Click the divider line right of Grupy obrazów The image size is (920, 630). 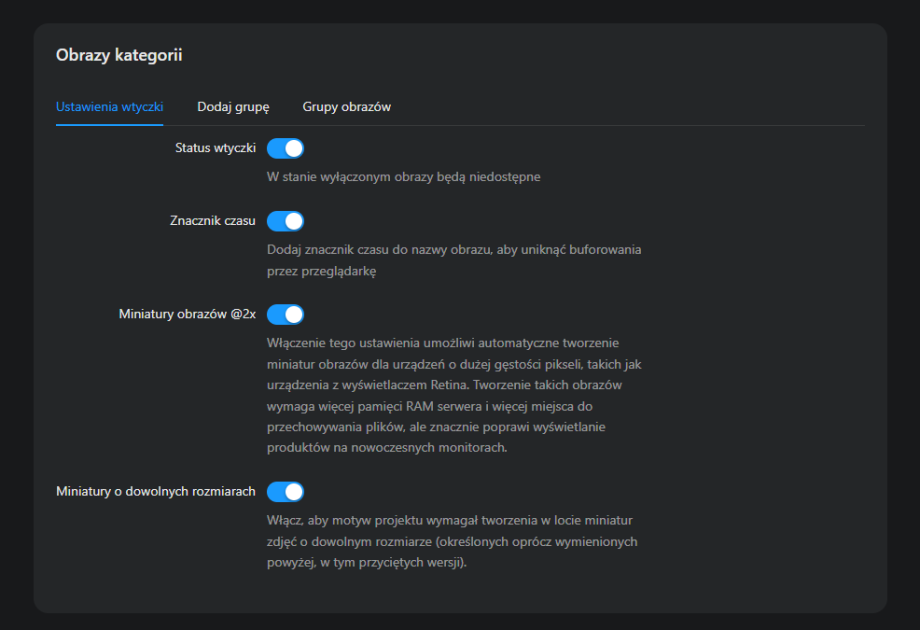pyautogui.click(x=630, y=125)
